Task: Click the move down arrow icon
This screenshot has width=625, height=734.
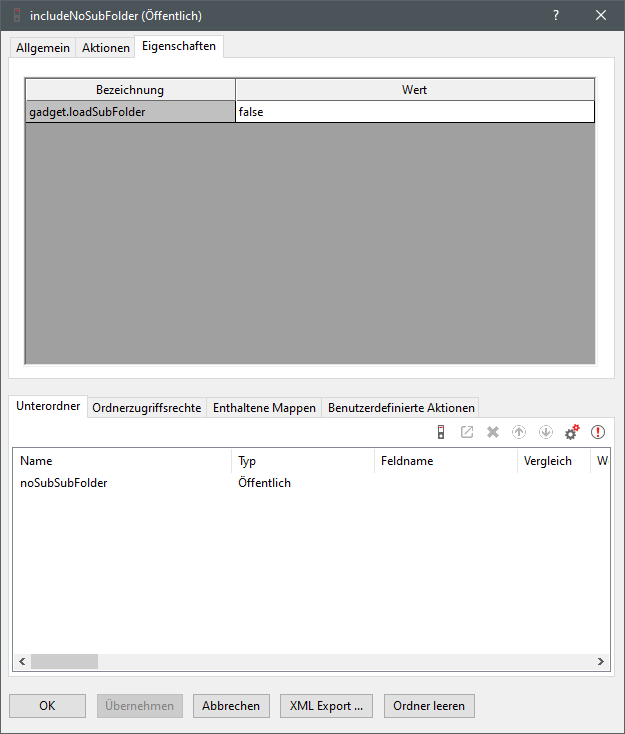Action: pyautogui.click(x=545, y=432)
